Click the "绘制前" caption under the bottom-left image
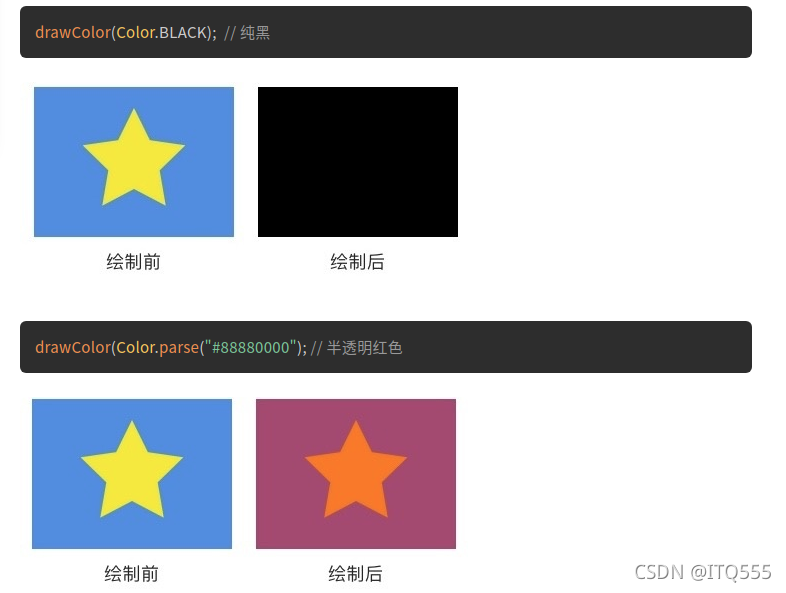Screen dimensions: 786x593 [131, 573]
